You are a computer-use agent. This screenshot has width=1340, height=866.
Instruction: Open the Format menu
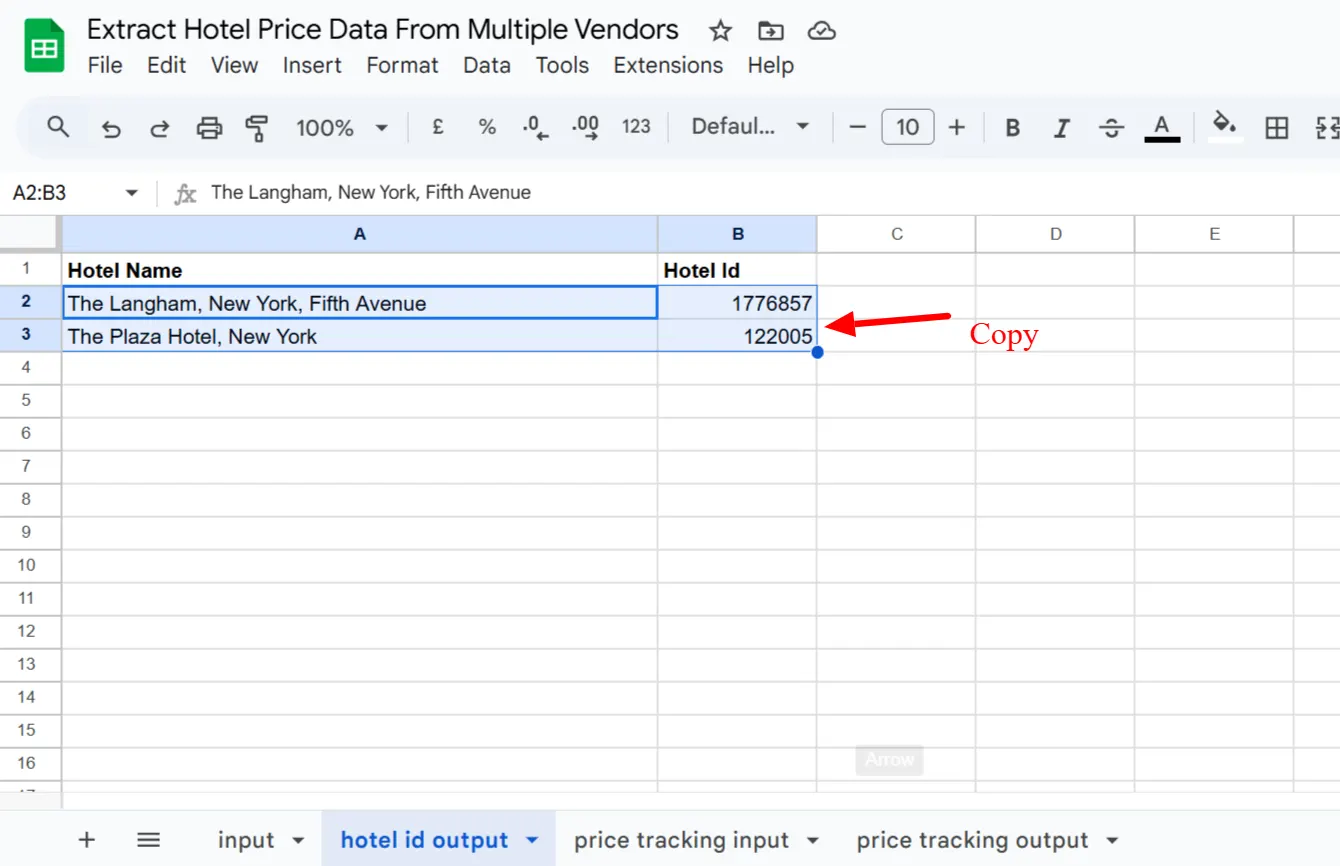(403, 65)
